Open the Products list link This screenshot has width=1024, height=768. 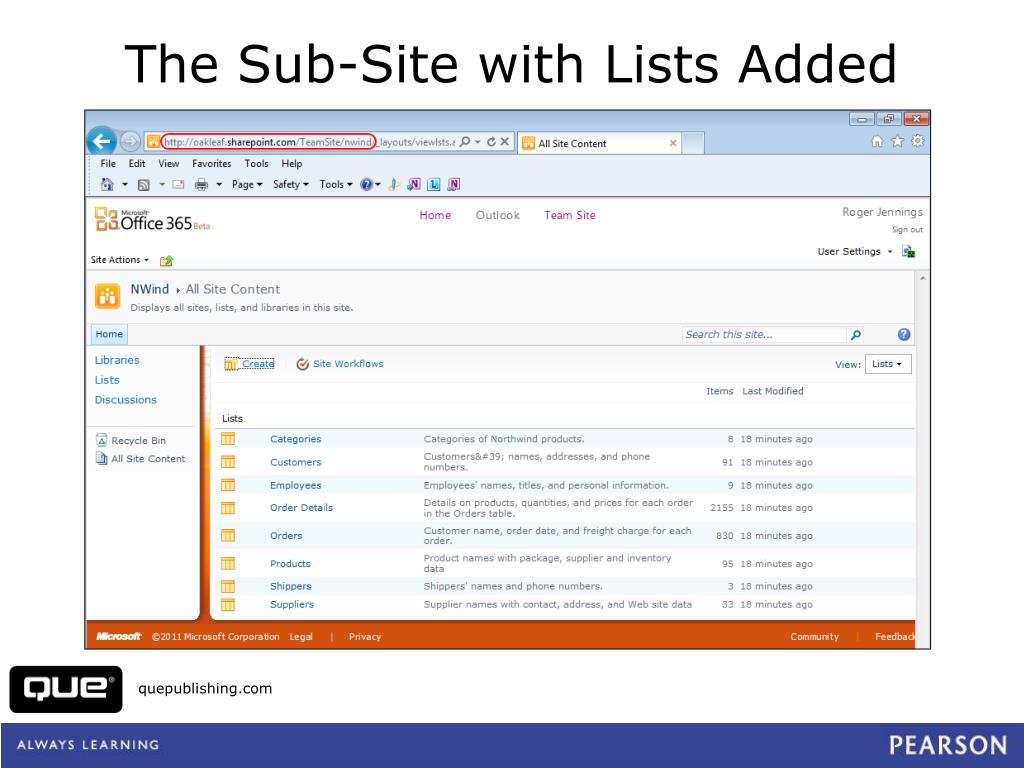coord(291,564)
